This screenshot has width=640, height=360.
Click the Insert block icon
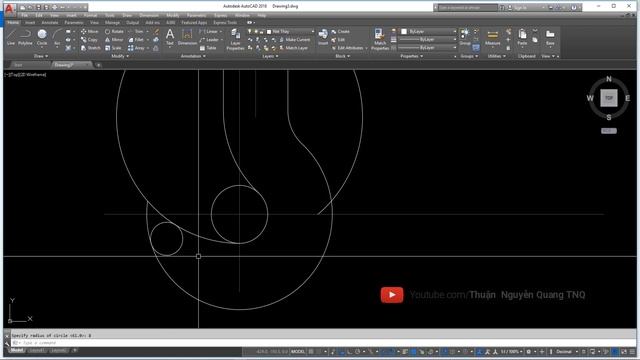(x=323, y=37)
